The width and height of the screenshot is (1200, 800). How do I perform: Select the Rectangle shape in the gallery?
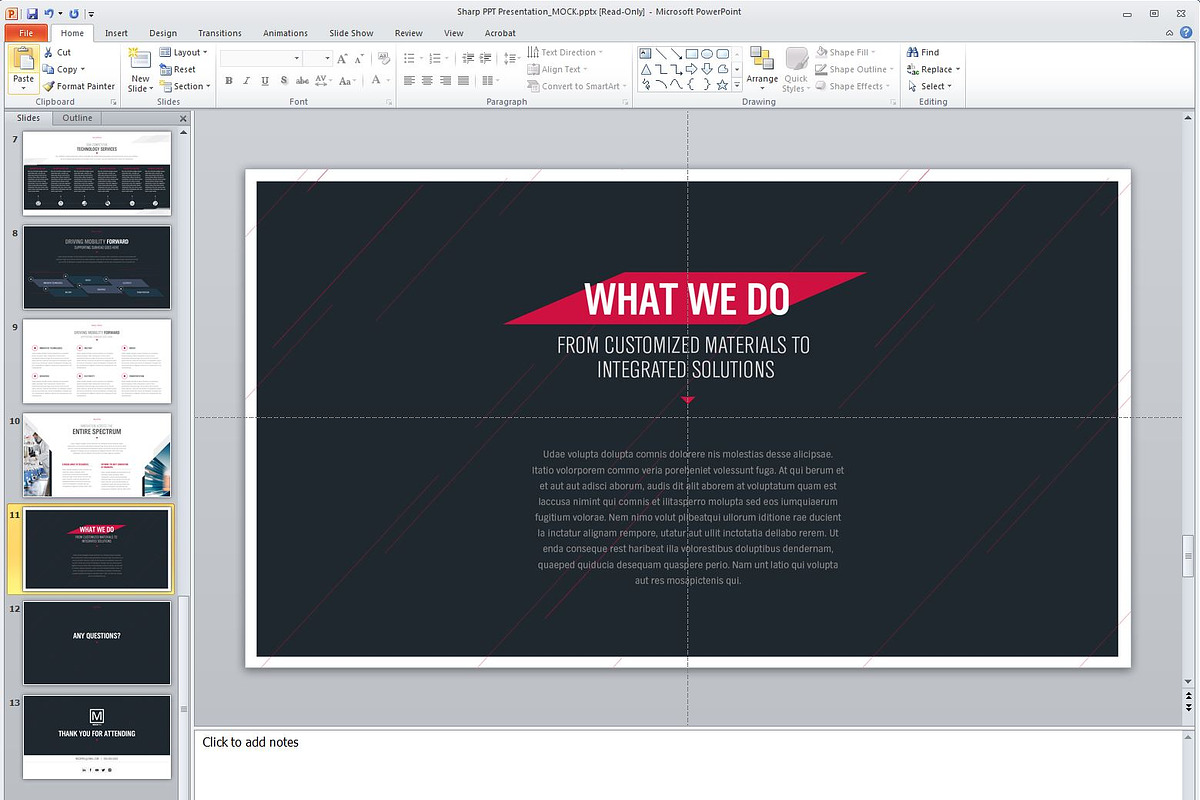click(x=691, y=53)
